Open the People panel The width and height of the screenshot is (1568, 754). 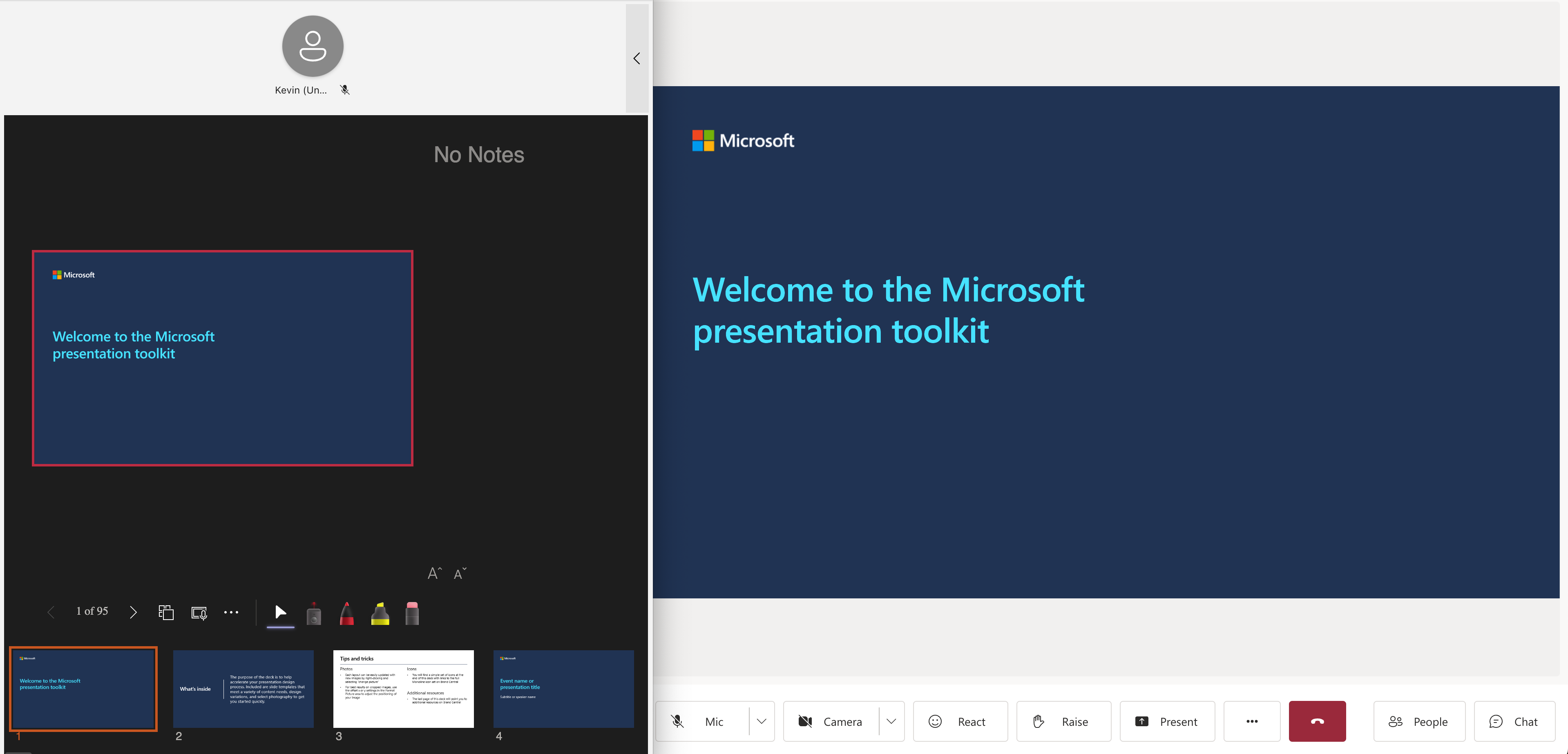(x=1418, y=722)
